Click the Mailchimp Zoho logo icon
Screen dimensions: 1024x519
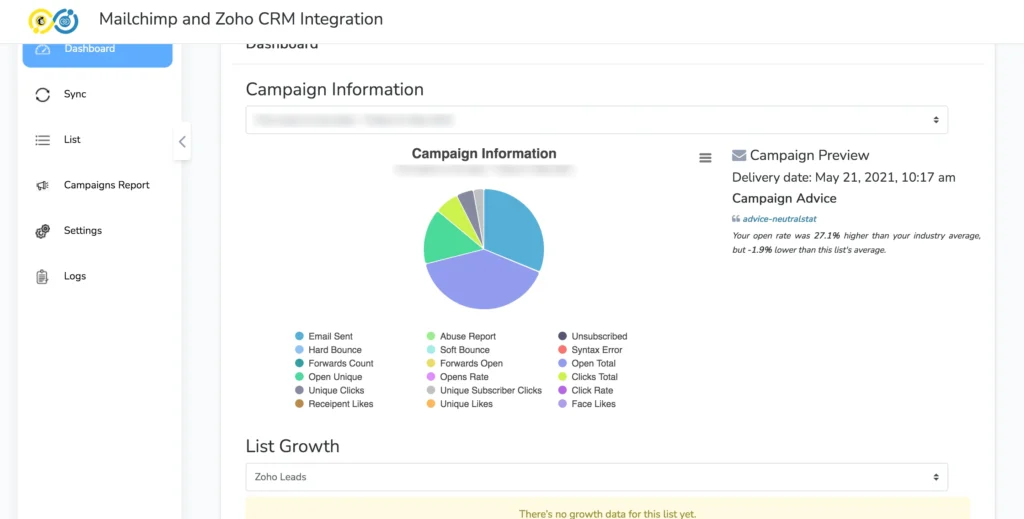[x=54, y=20]
